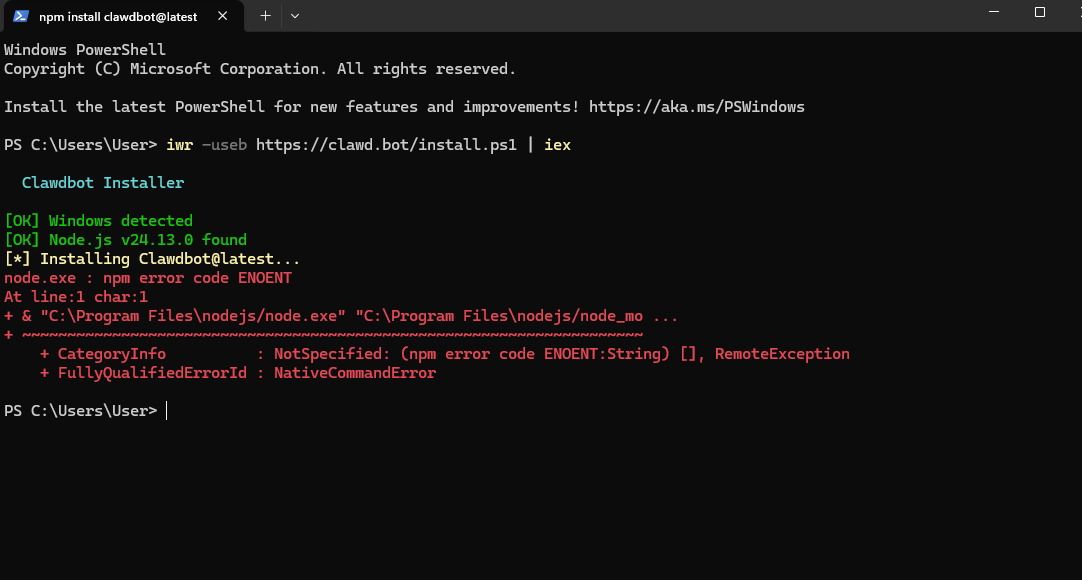Click the Installing Clawdbot@latest line
The image size is (1082, 580).
click(x=152, y=259)
